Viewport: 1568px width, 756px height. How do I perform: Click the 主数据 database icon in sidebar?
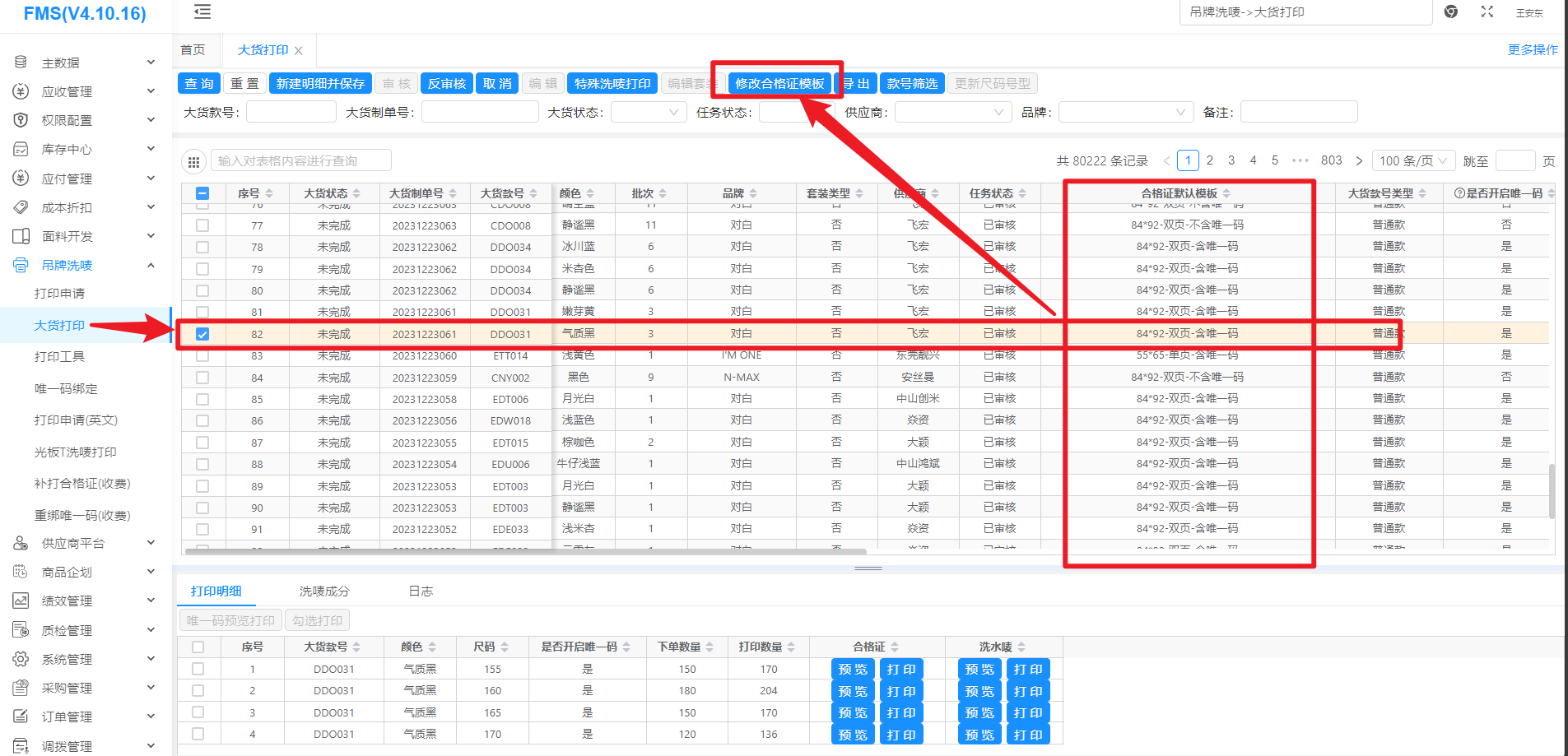[x=21, y=63]
